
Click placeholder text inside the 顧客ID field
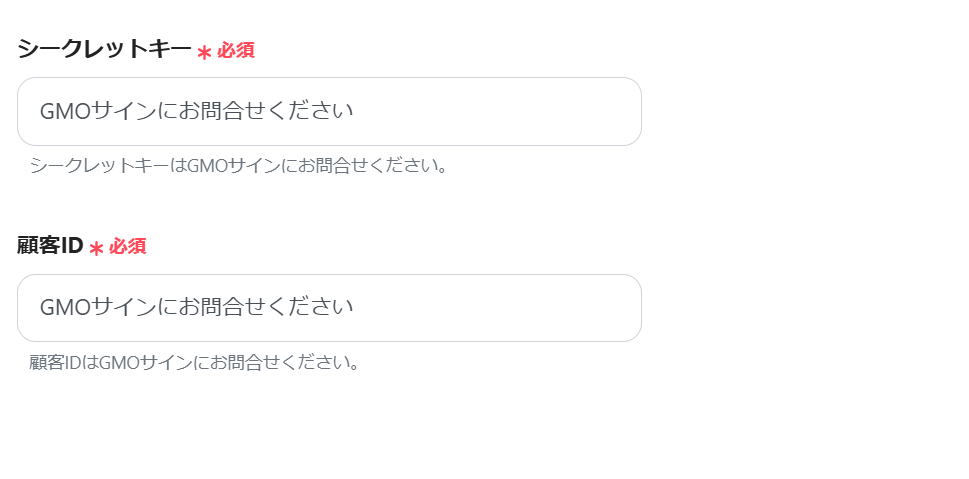tap(197, 308)
